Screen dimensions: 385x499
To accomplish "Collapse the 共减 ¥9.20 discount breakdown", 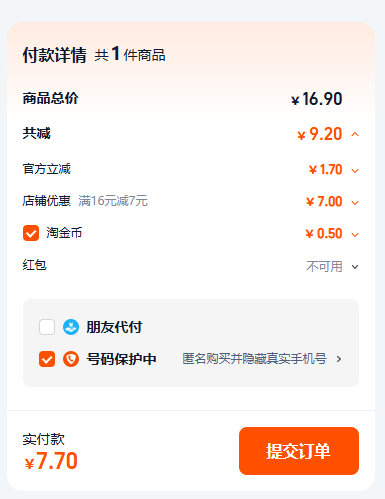I will click(x=355, y=134).
